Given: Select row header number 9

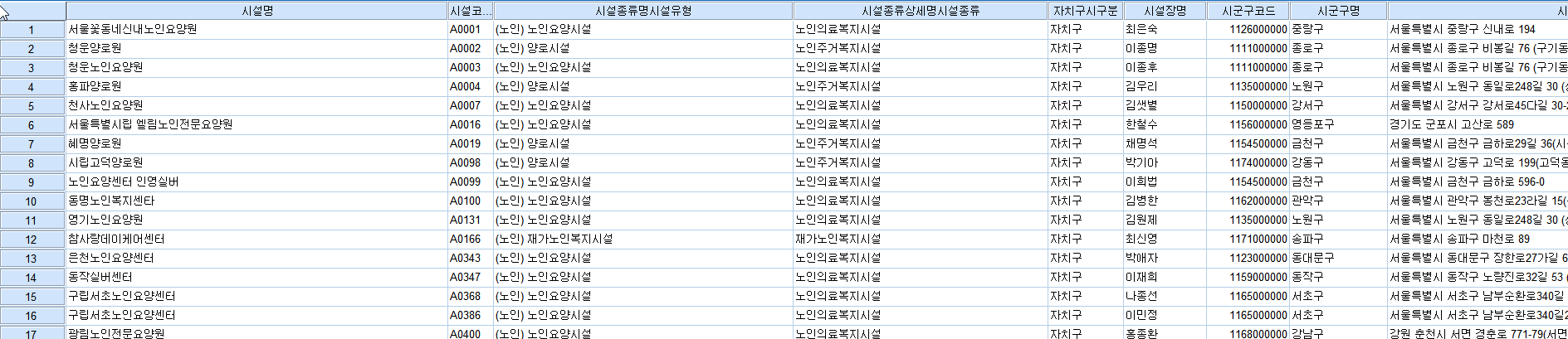Looking at the screenshot, I should click(32, 182).
